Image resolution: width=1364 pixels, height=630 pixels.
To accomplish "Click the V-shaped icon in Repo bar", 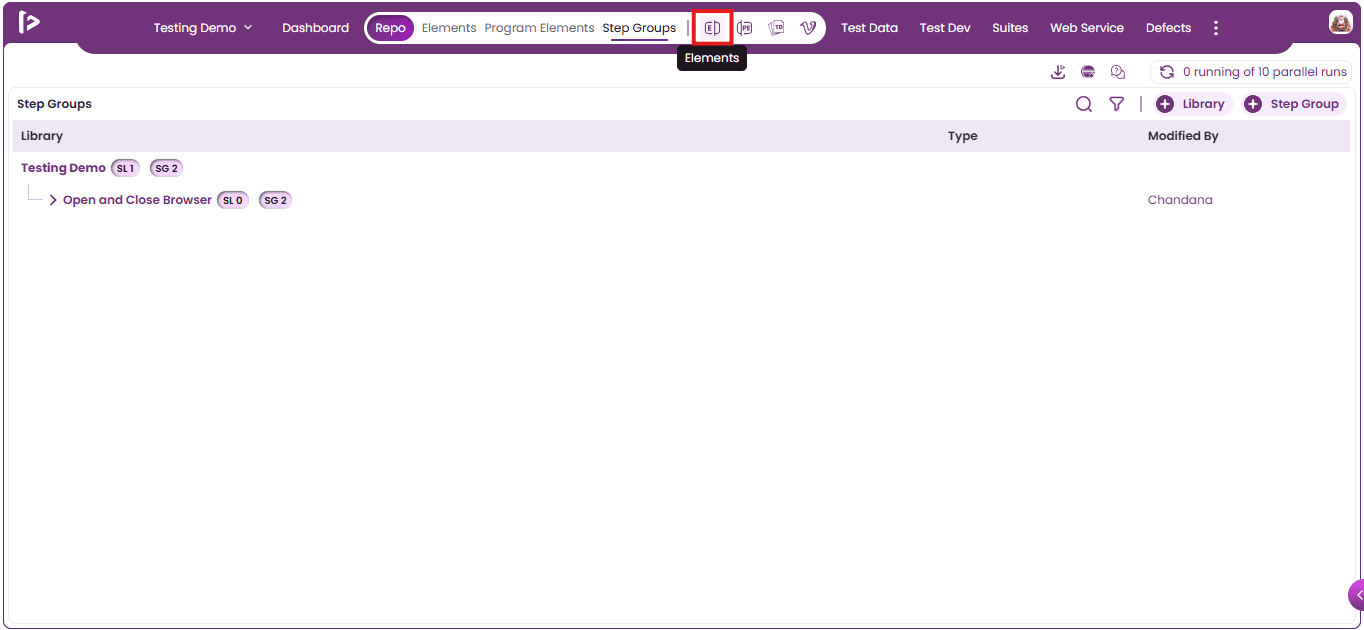I will click(x=808, y=28).
